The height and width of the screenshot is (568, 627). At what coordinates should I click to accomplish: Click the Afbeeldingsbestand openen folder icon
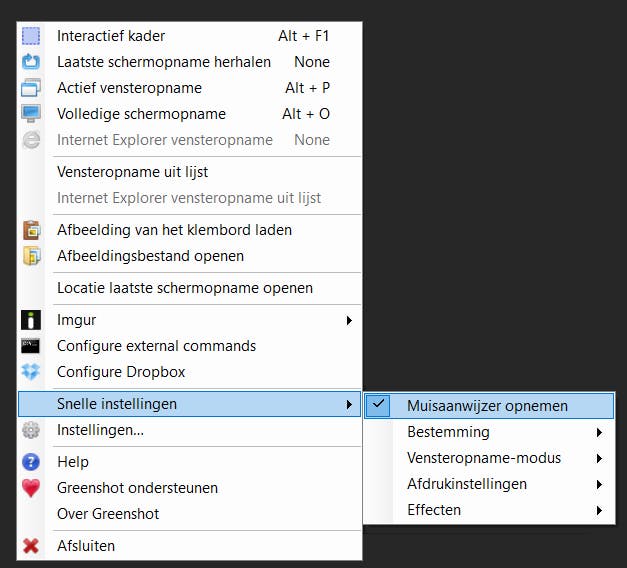(31, 256)
